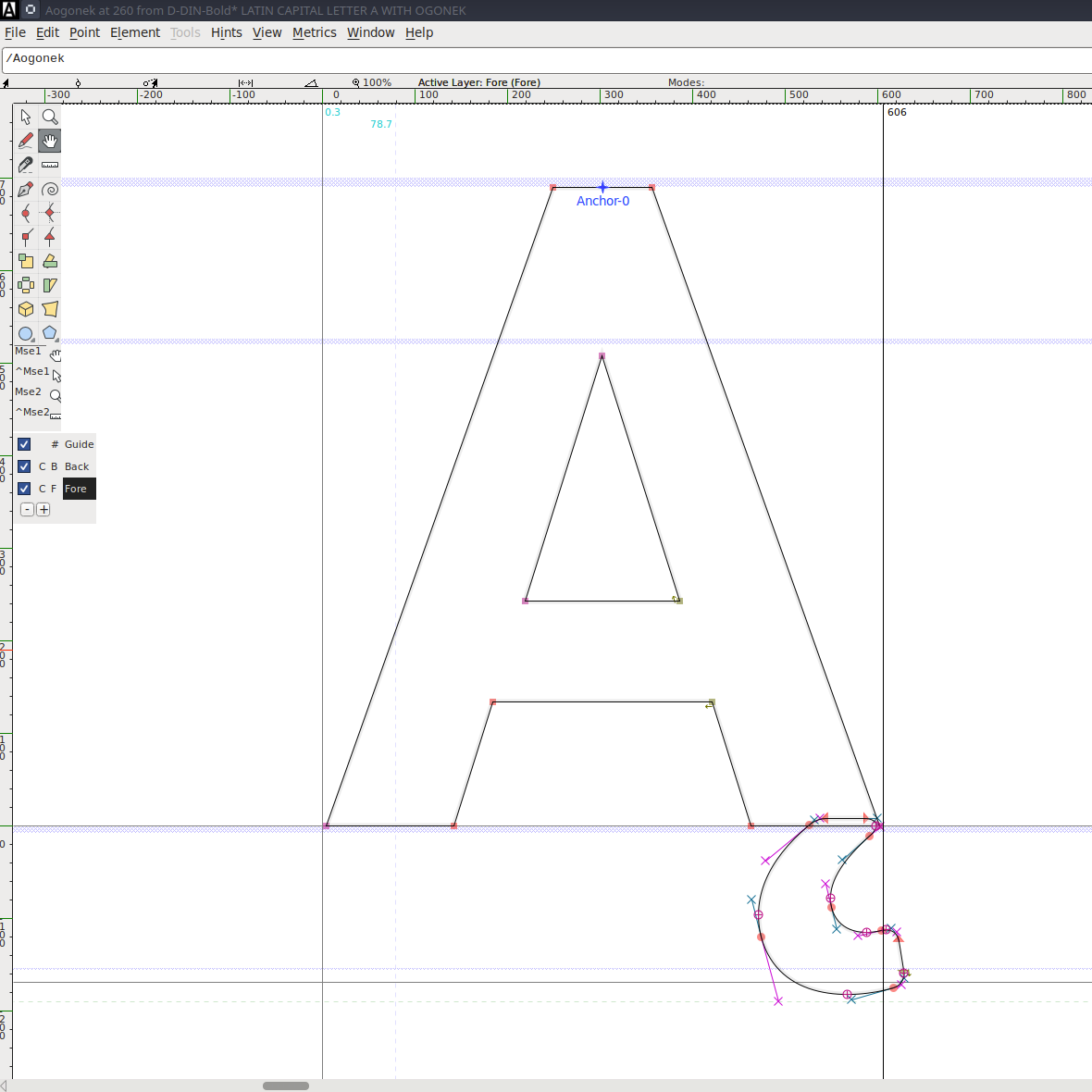Choose the Ruler measurement tool
This screenshot has height=1092, width=1092.
(x=50, y=165)
